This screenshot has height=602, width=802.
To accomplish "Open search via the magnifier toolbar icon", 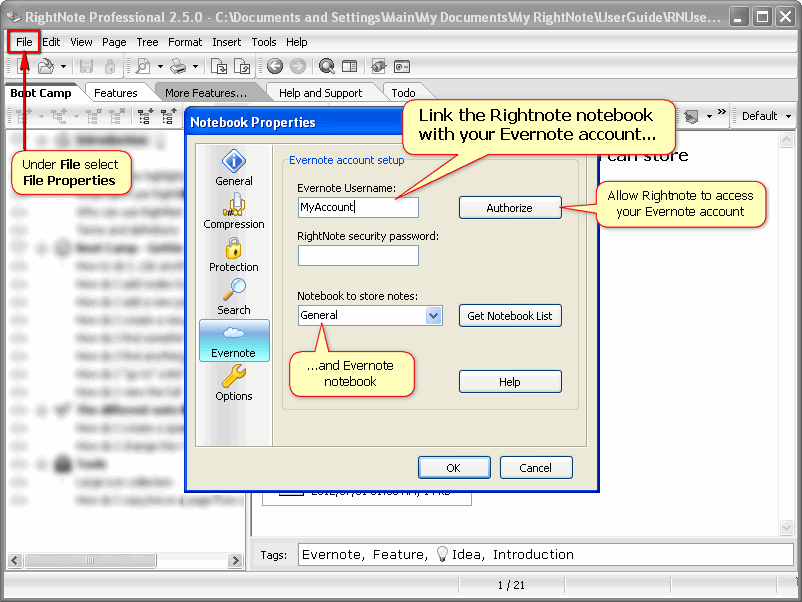I will tap(326, 66).
